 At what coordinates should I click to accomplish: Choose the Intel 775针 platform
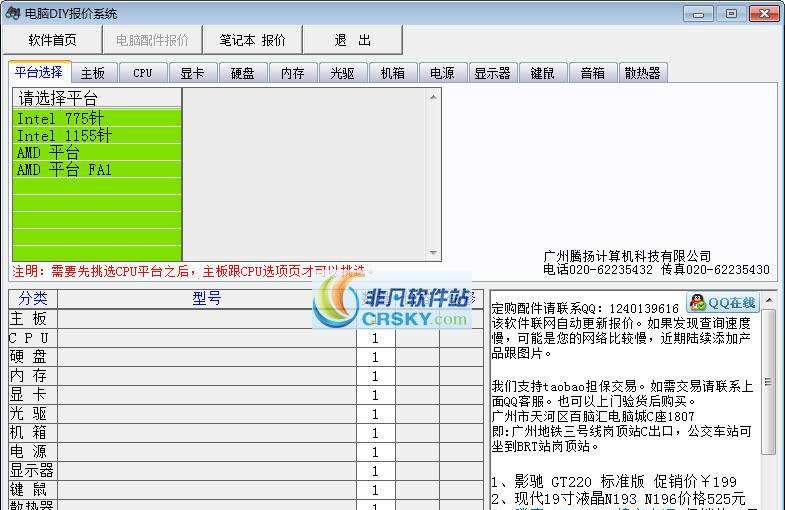pos(97,119)
